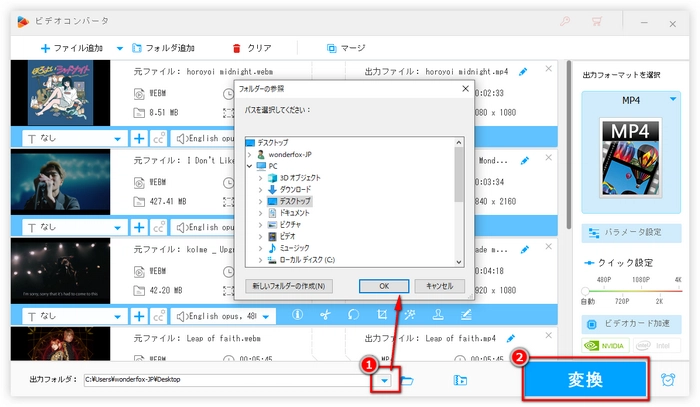The height and width of the screenshot is (407, 700).
Task: Open パラメータ設定 parameter settings
Action: tap(626, 232)
